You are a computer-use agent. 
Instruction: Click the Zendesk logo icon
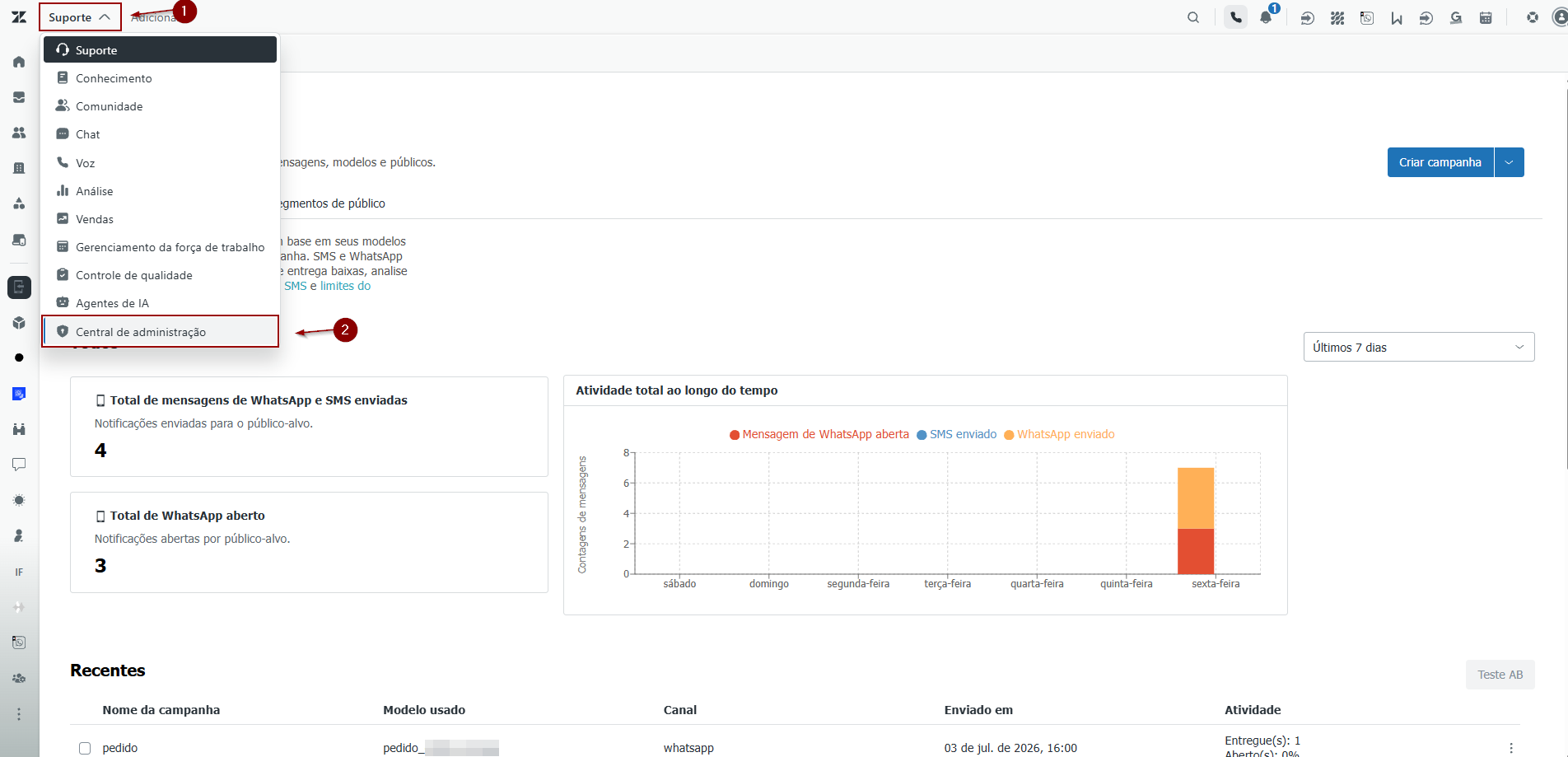(19, 17)
